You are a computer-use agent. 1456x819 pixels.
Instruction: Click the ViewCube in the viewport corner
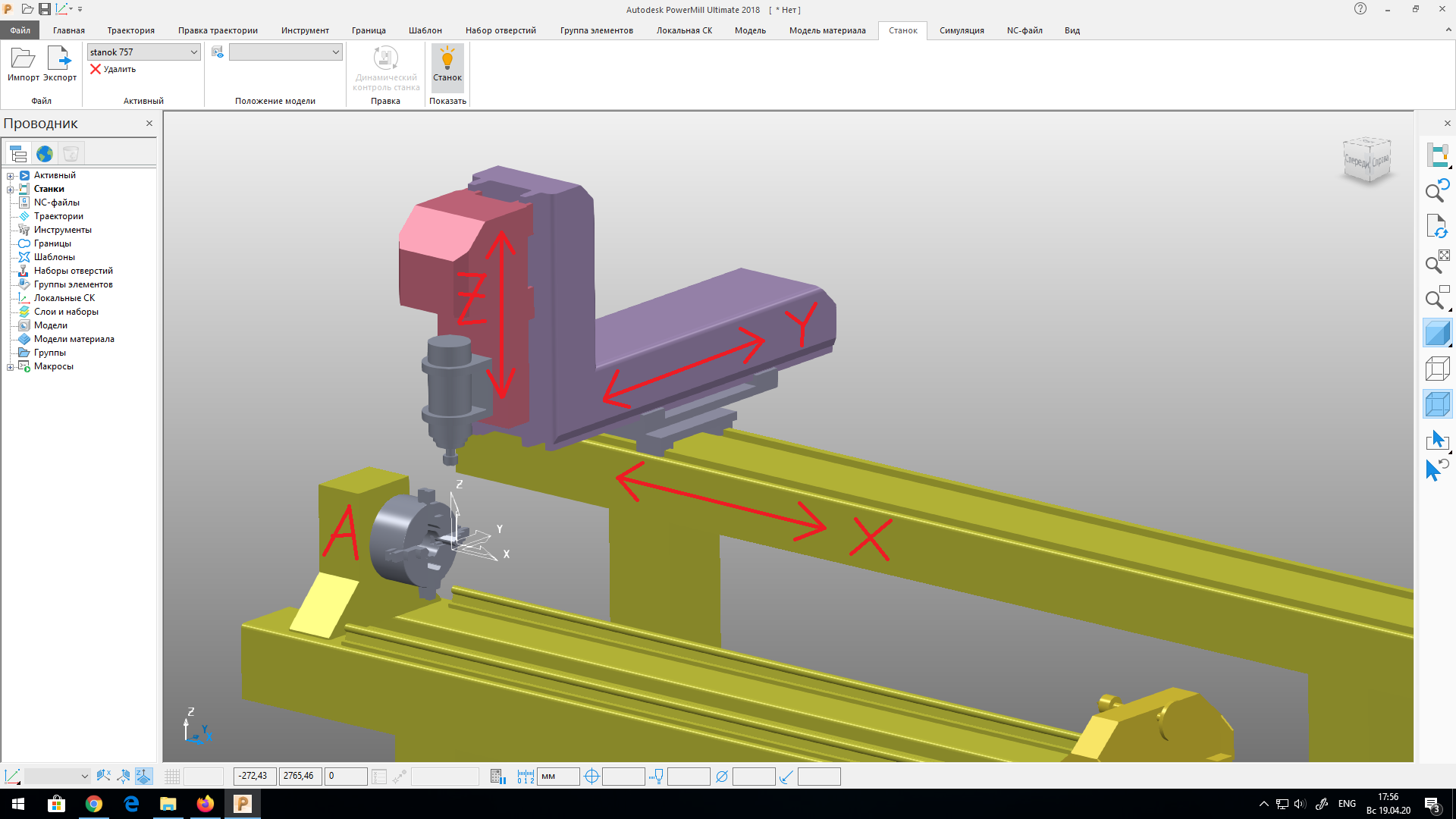pos(1367,160)
